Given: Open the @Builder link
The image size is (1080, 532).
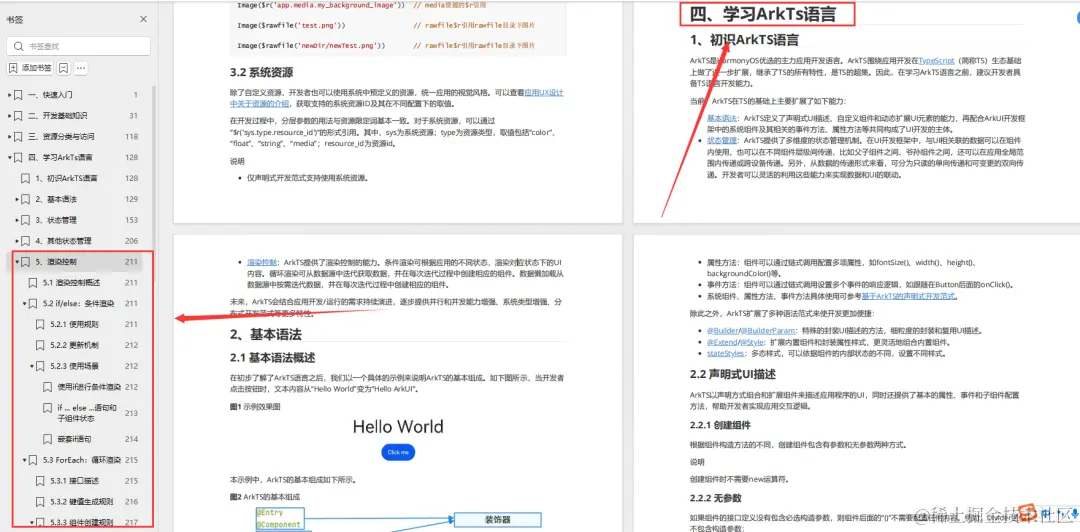Looking at the screenshot, I should 722,331.
